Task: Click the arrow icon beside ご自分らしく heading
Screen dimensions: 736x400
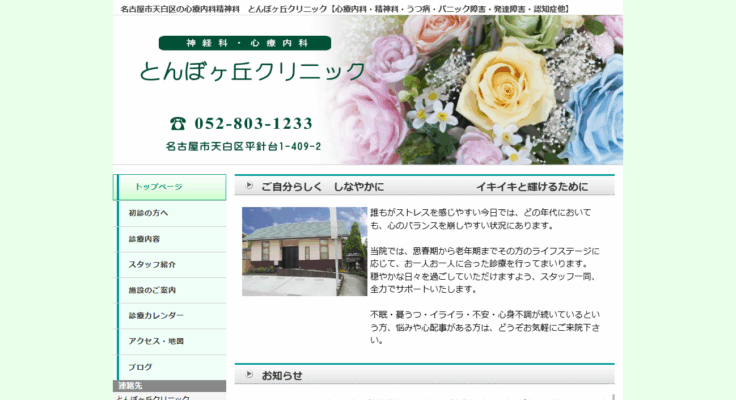Action: click(x=246, y=187)
